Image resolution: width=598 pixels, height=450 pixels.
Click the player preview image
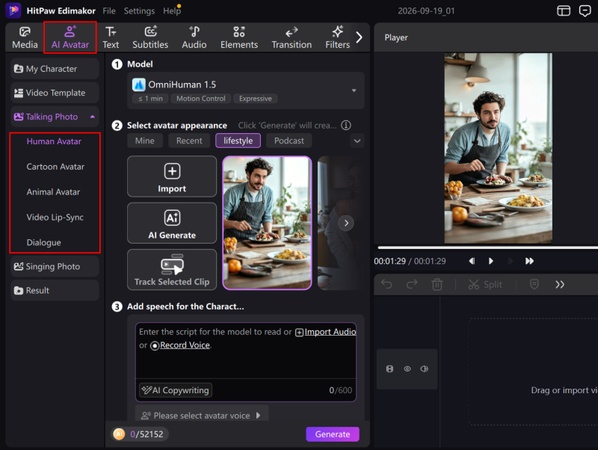(x=498, y=148)
